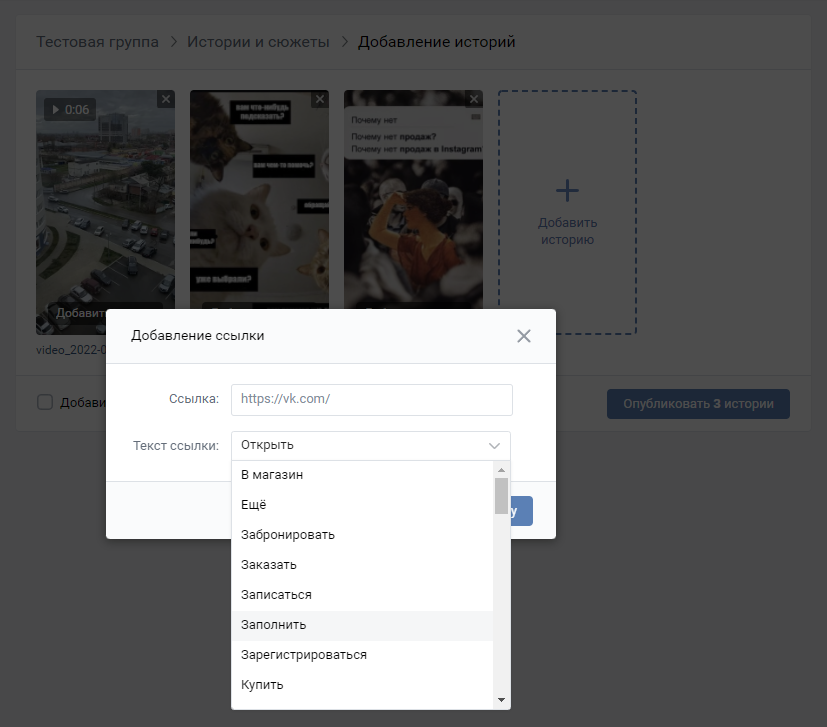Remove the cat meme story
Viewport: 827px width, 727px height.
[x=320, y=99]
